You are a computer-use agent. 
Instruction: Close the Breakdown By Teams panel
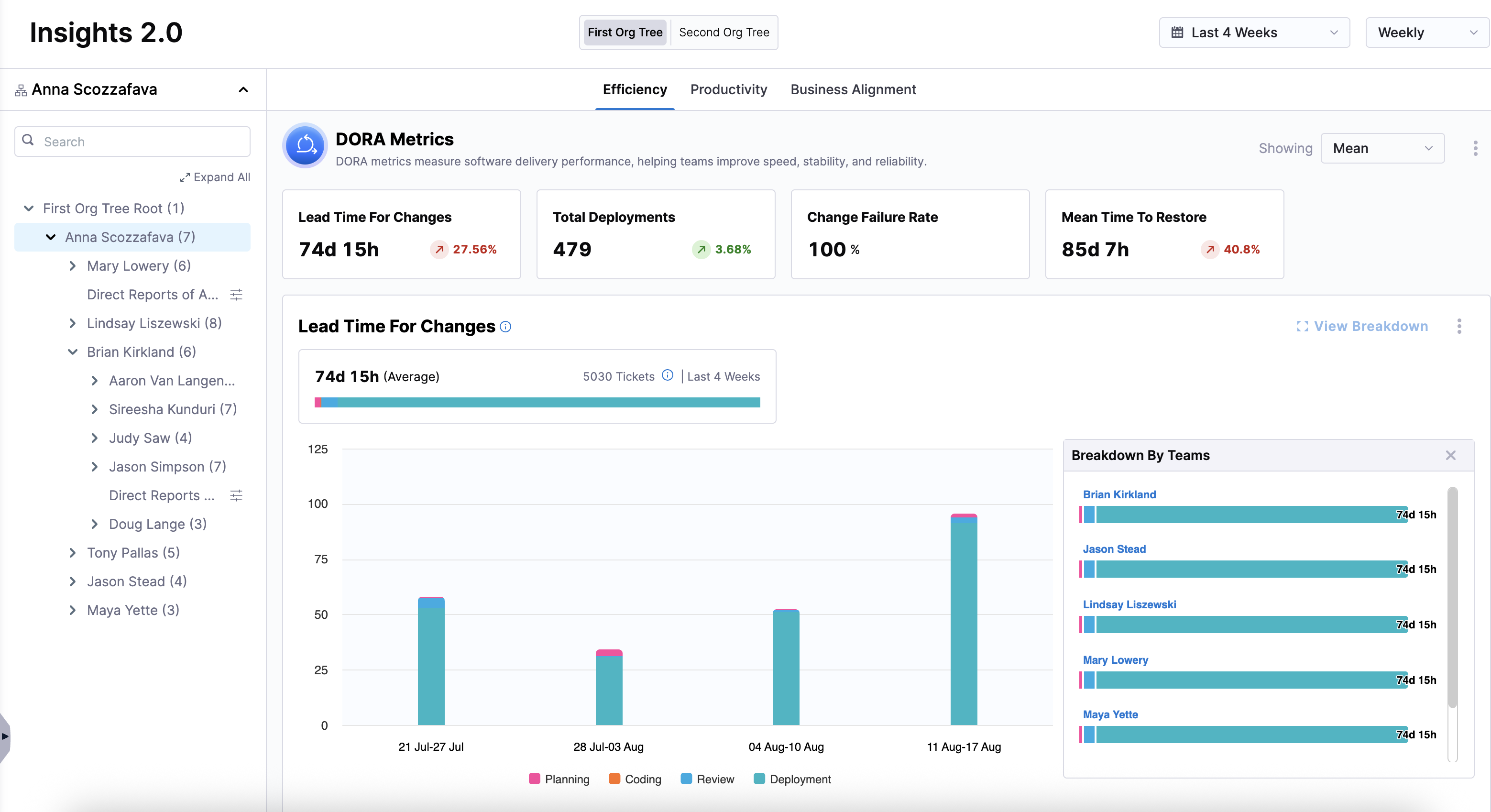click(x=1450, y=455)
